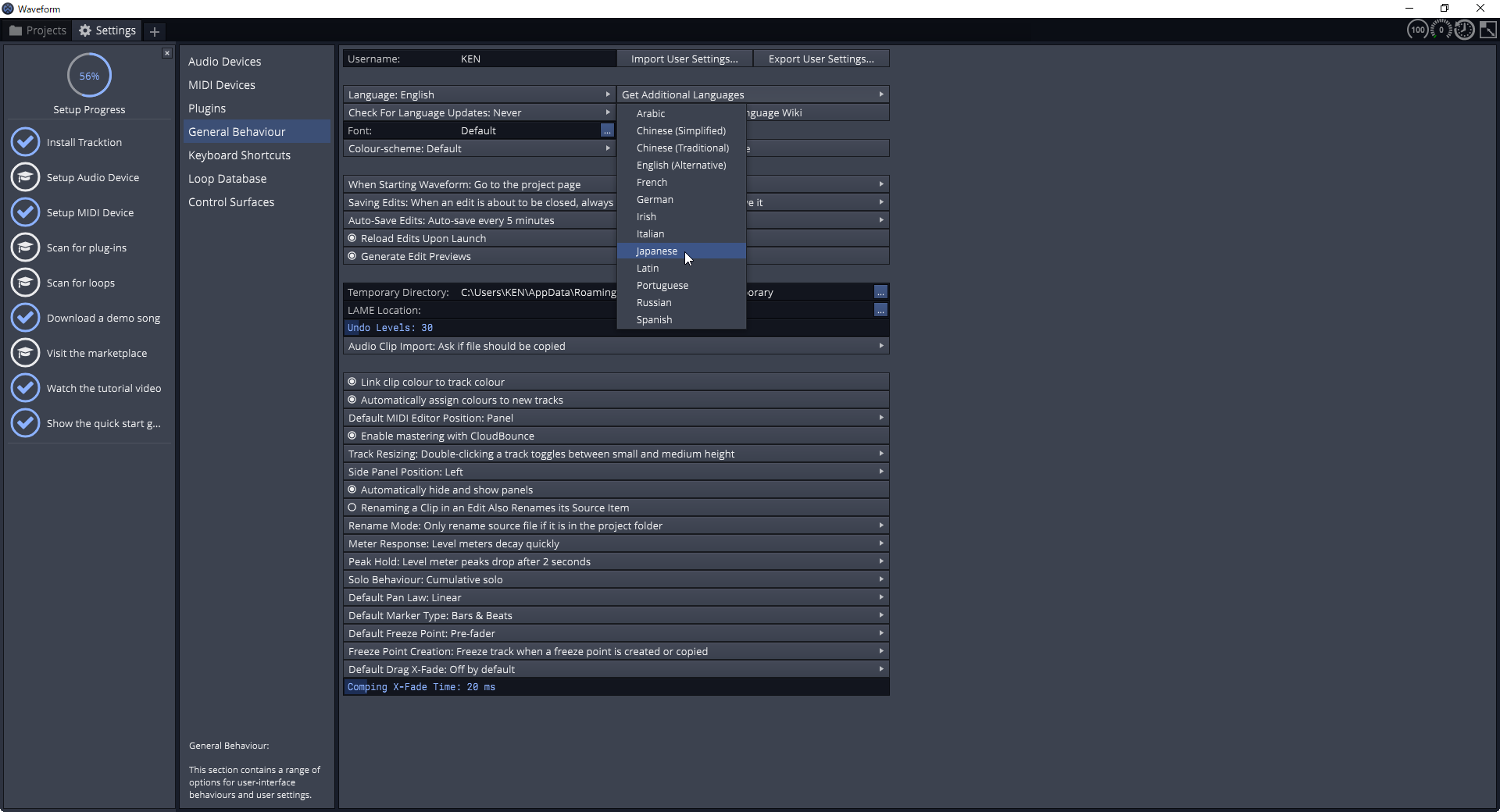
Task: Click Export User Settings button
Action: (821, 59)
